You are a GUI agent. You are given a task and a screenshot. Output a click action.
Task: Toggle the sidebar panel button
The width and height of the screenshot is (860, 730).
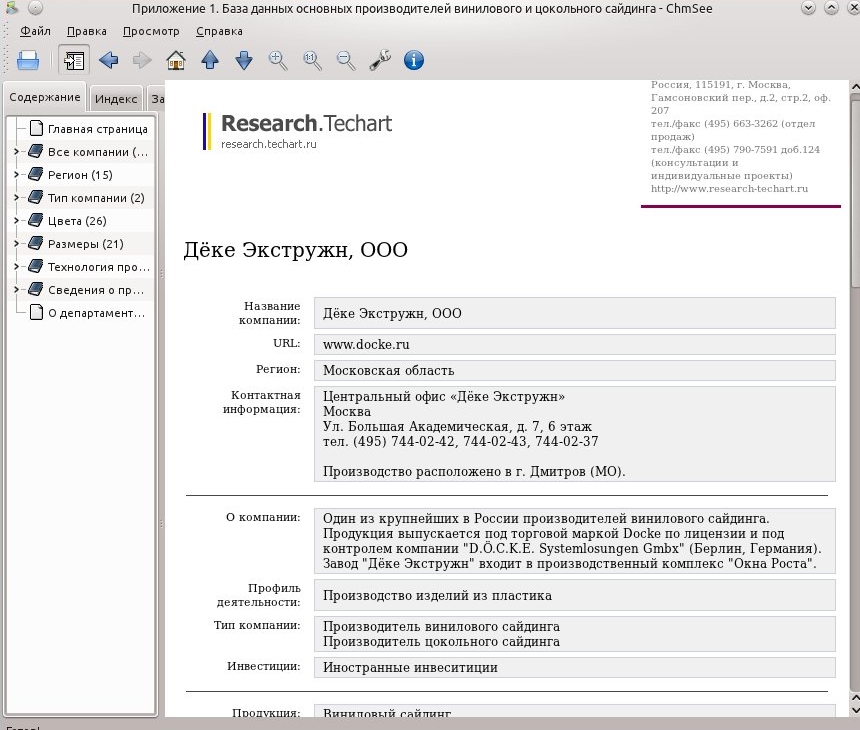point(73,60)
